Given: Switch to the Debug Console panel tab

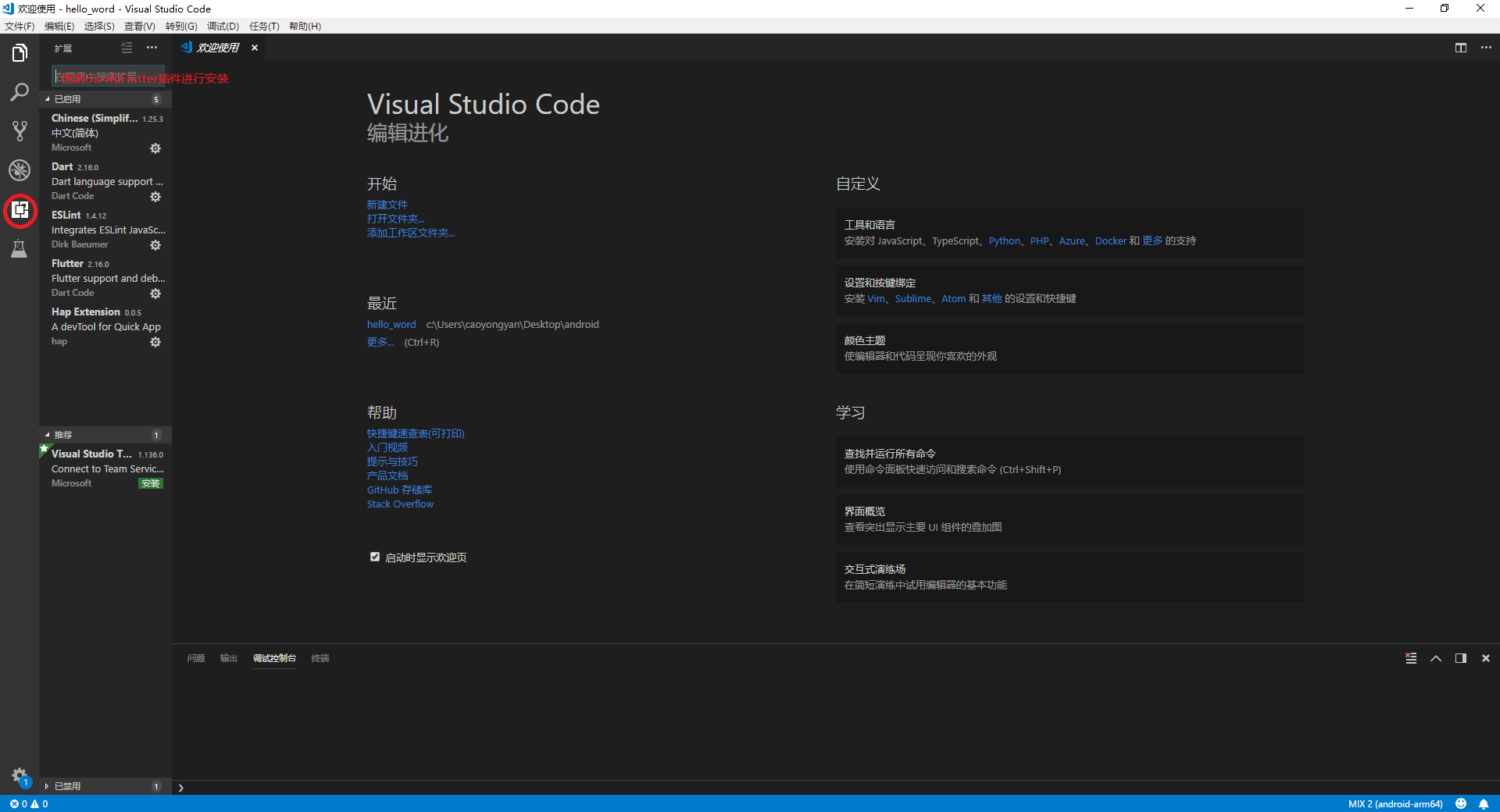Looking at the screenshot, I should tap(274, 658).
